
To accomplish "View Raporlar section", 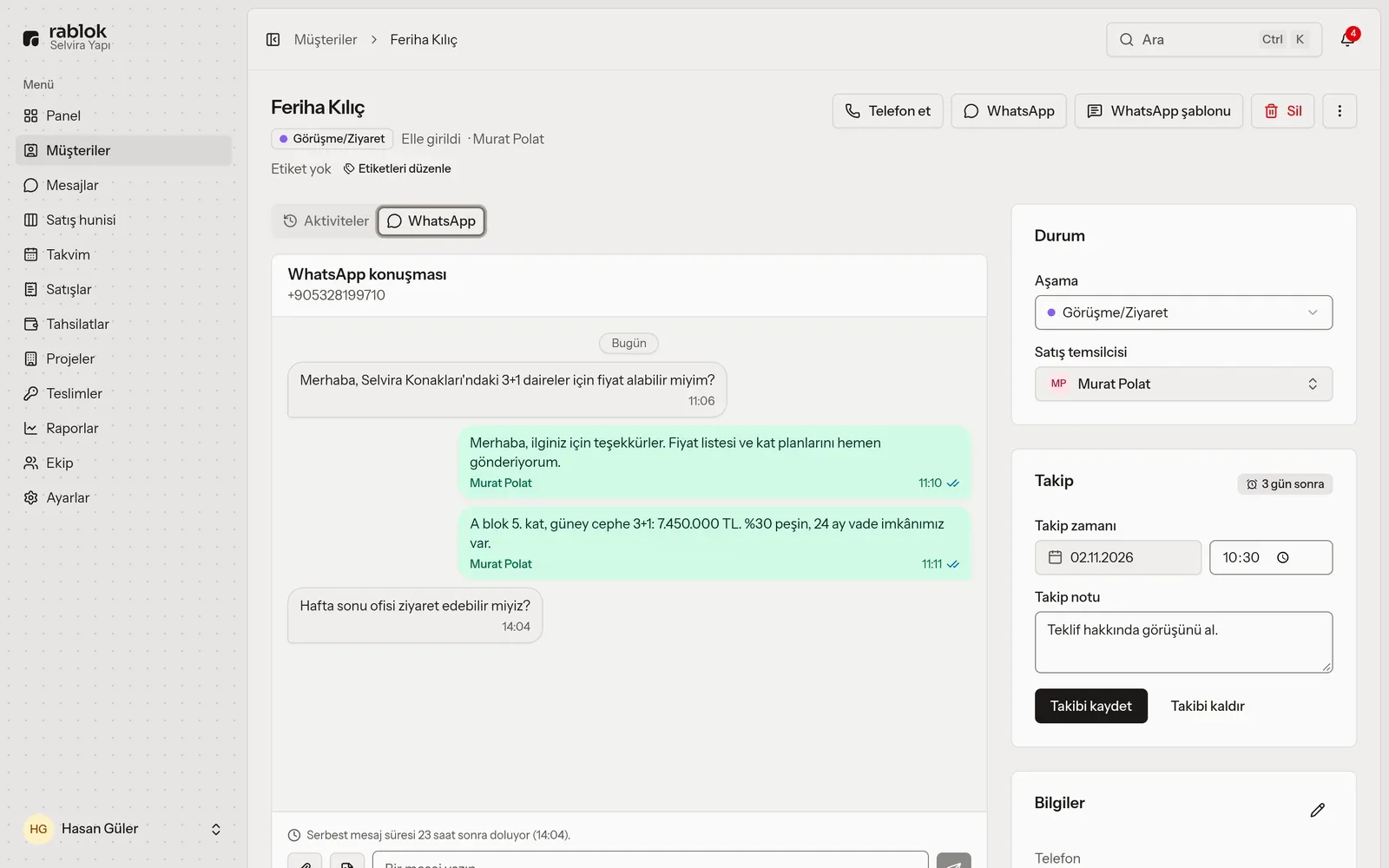I will click(123, 428).
